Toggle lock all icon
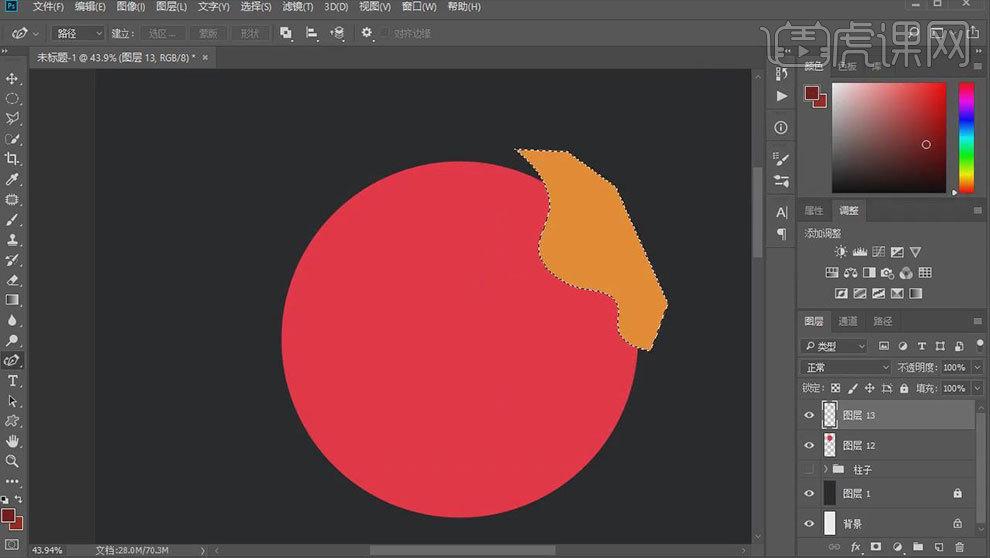This screenshot has height=558, width=990. point(904,388)
